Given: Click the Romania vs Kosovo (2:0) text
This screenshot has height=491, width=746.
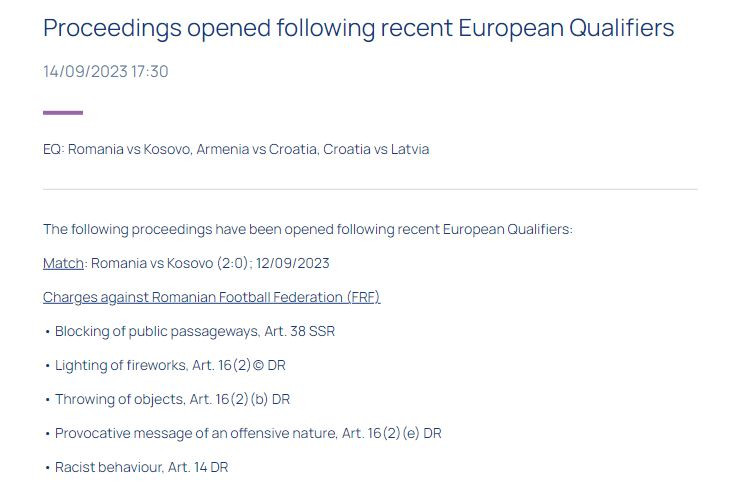Looking at the screenshot, I should pyautogui.click(x=171, y=263).
